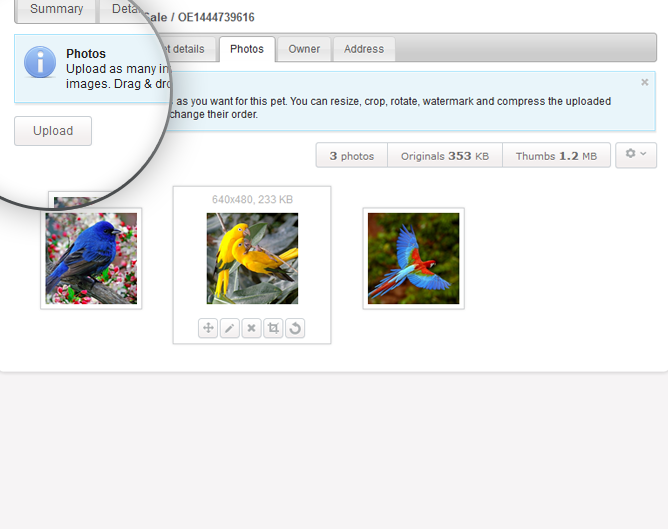The width and height of the screenshot is (668, 529).
Task: Click the crop icon under yellow parrots photo
Action: (x=273, y=328)
